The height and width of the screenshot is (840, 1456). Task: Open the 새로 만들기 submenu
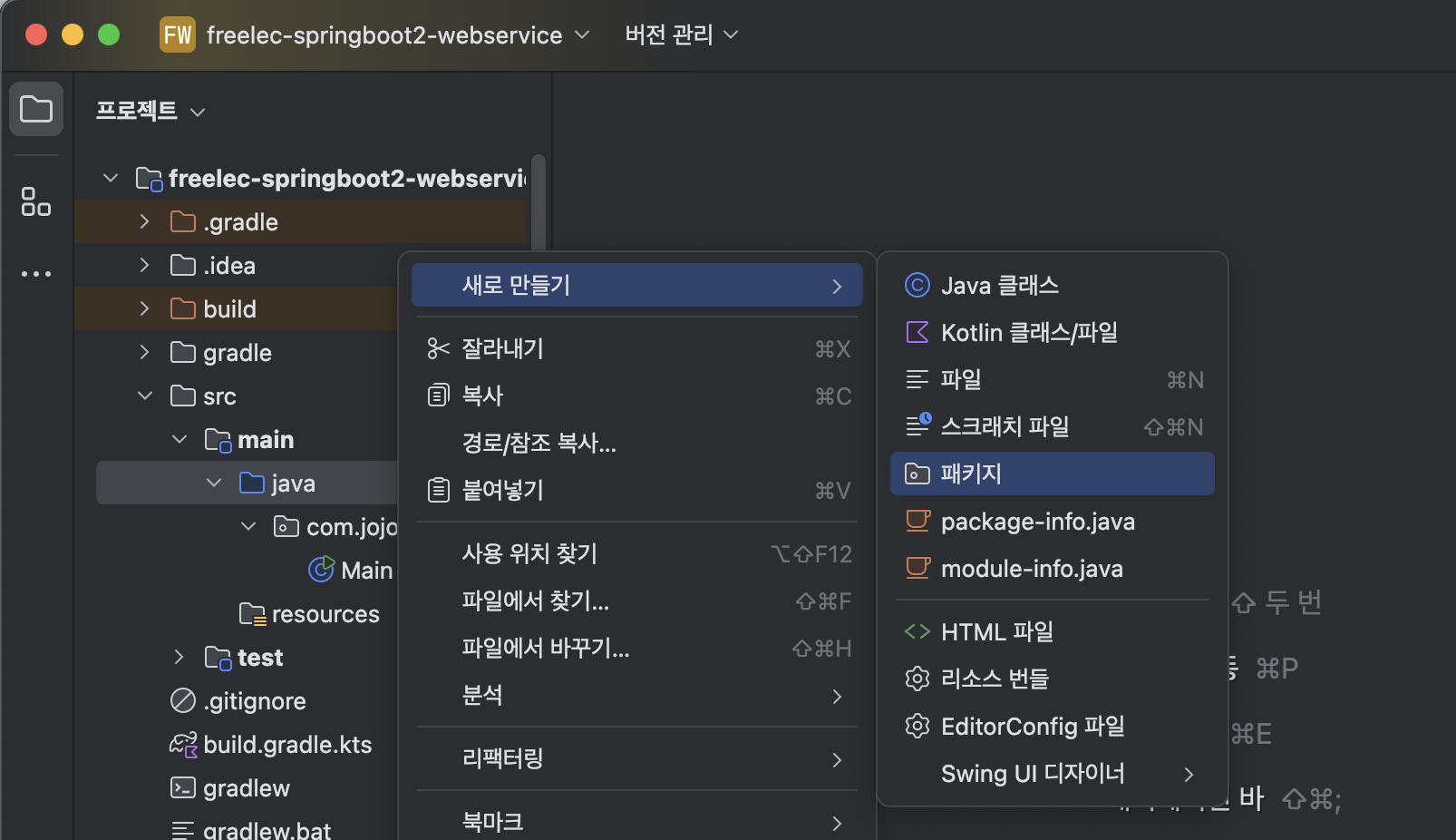point(636,285)
